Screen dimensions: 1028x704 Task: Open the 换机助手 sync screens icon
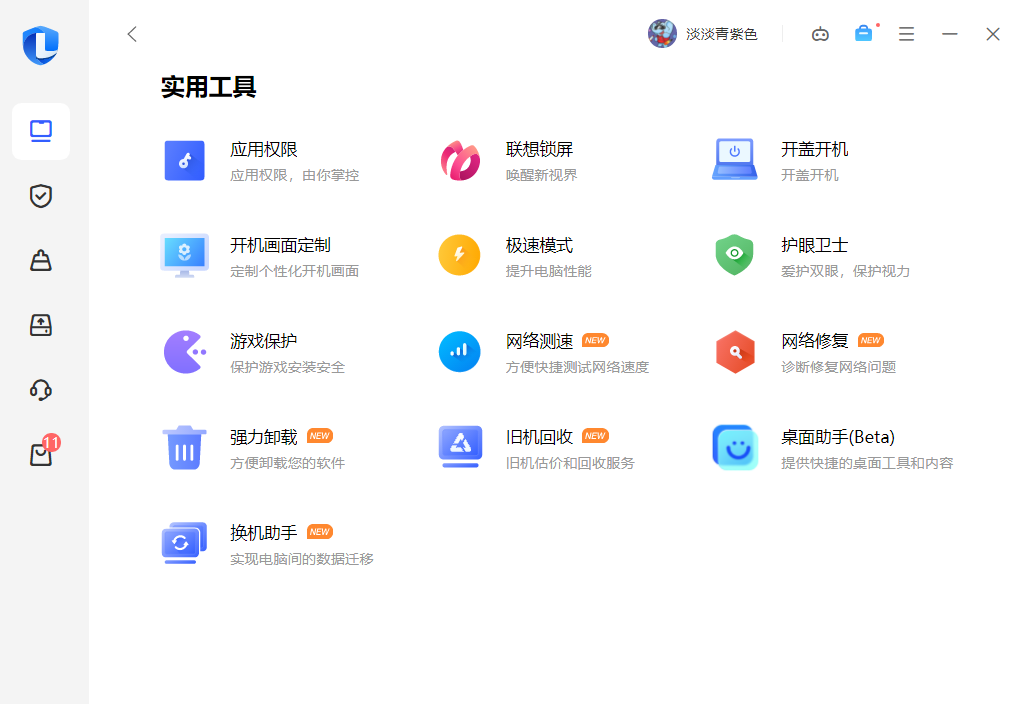tap(184, 543)
